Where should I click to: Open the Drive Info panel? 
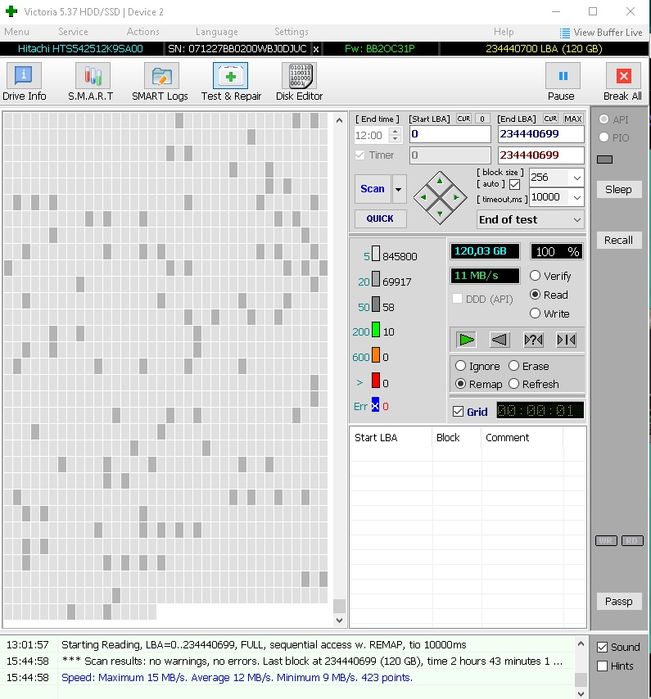tap(24, 82)
